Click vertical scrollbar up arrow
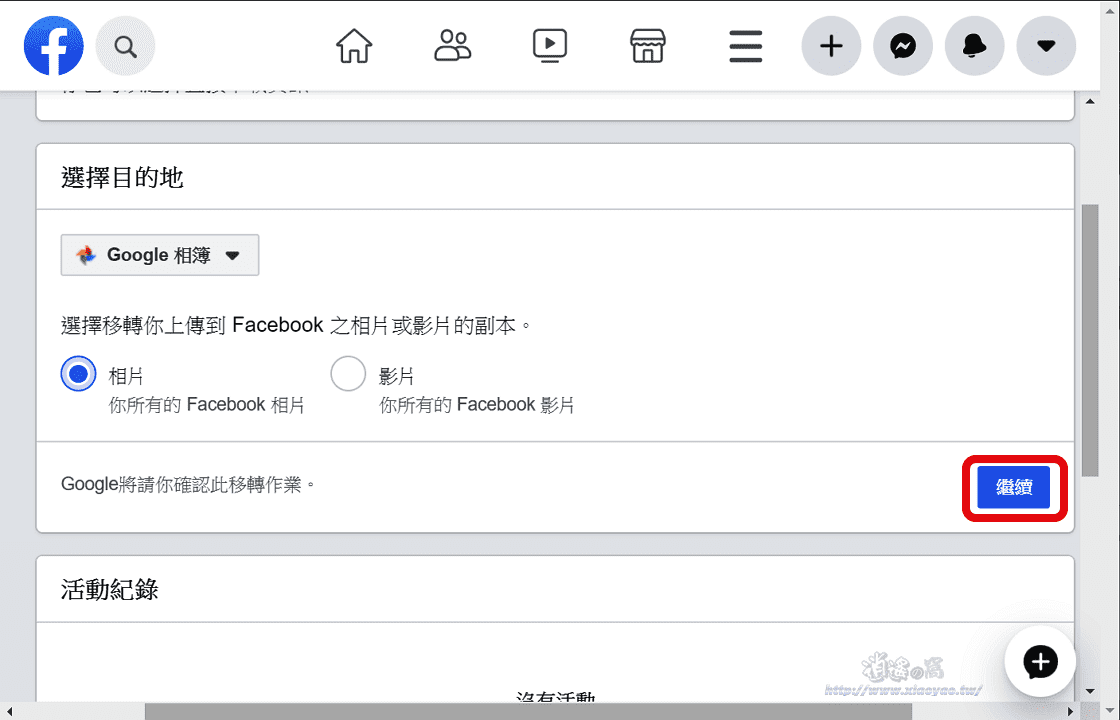Screen dimensions: 1120x720 pos(1090,101)
